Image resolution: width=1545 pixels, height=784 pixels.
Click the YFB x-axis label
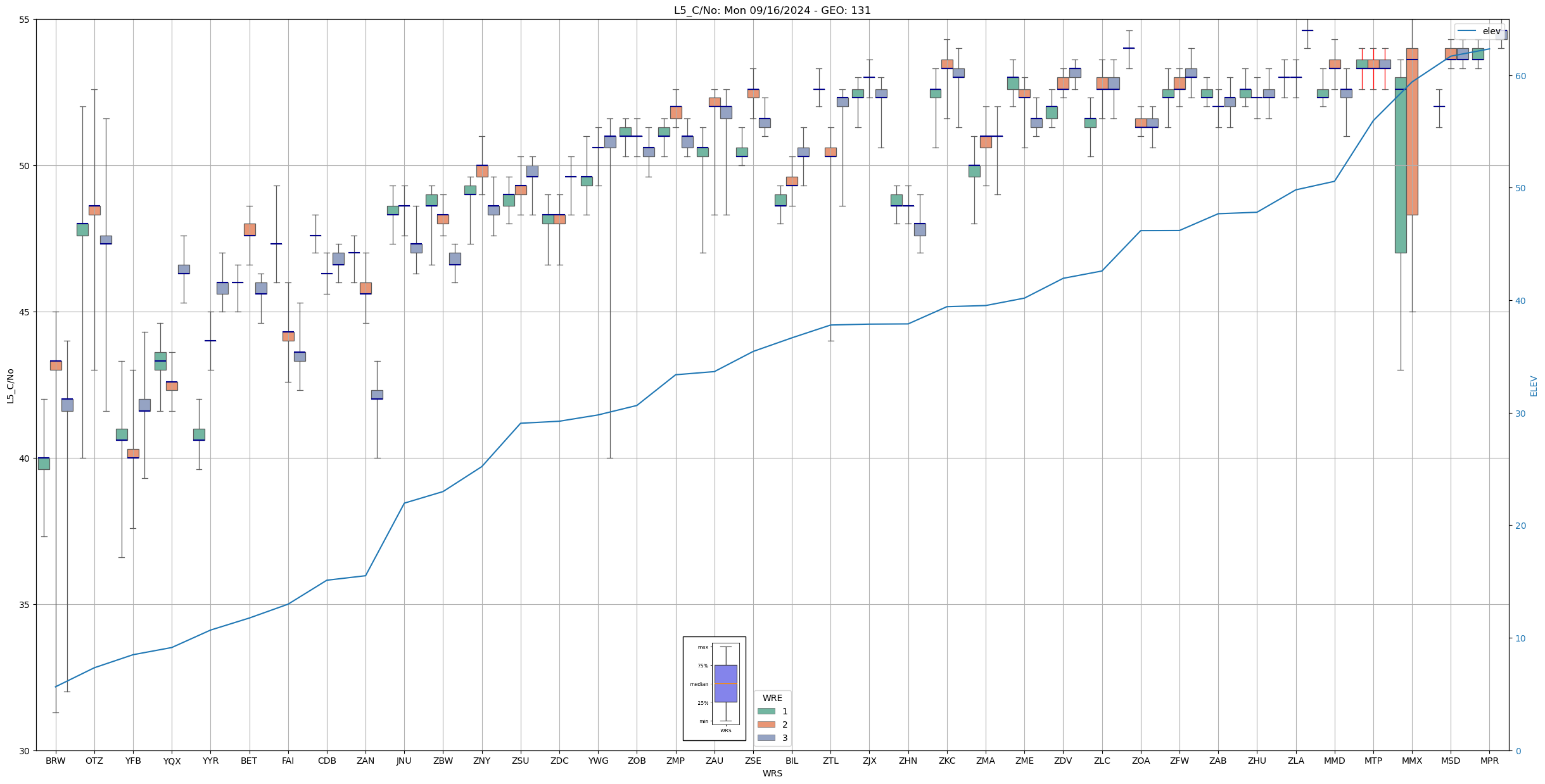(133, 761)
